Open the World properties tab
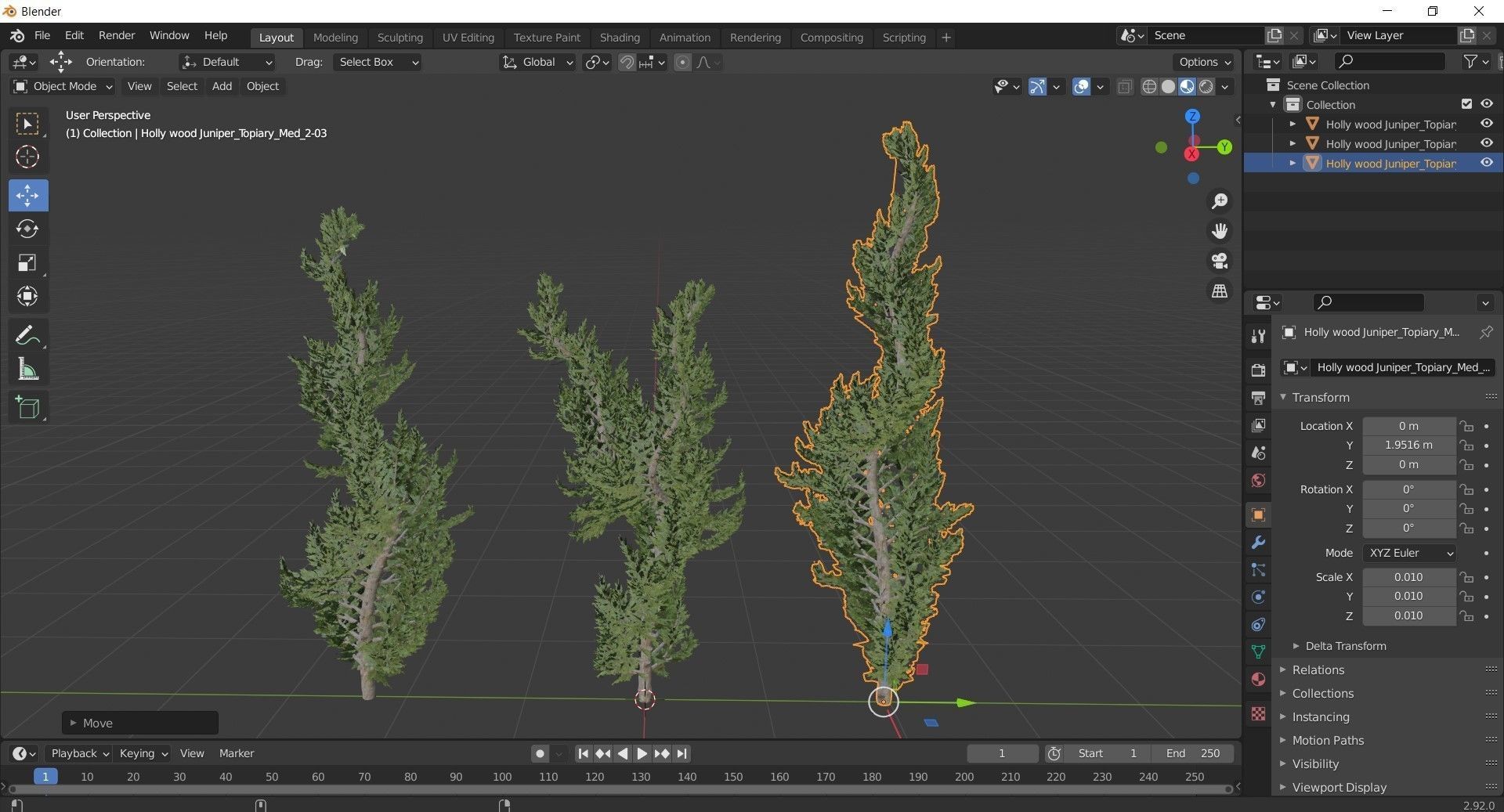The width and height of the screenshot is (1504, 812). coord(1258,481)
